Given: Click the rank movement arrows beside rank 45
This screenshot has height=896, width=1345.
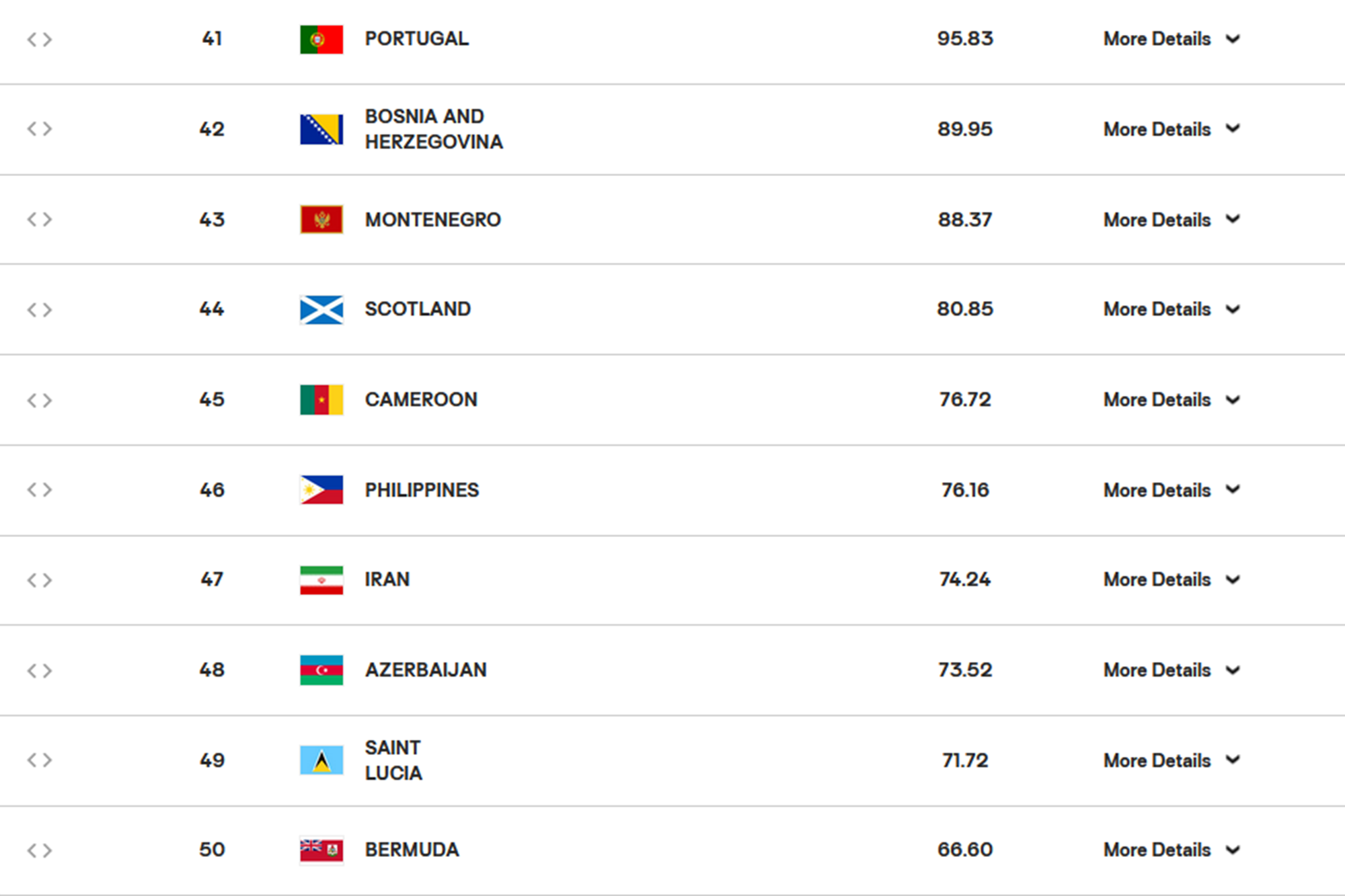Looking at the screenshot, I should (x=39, y=401).
